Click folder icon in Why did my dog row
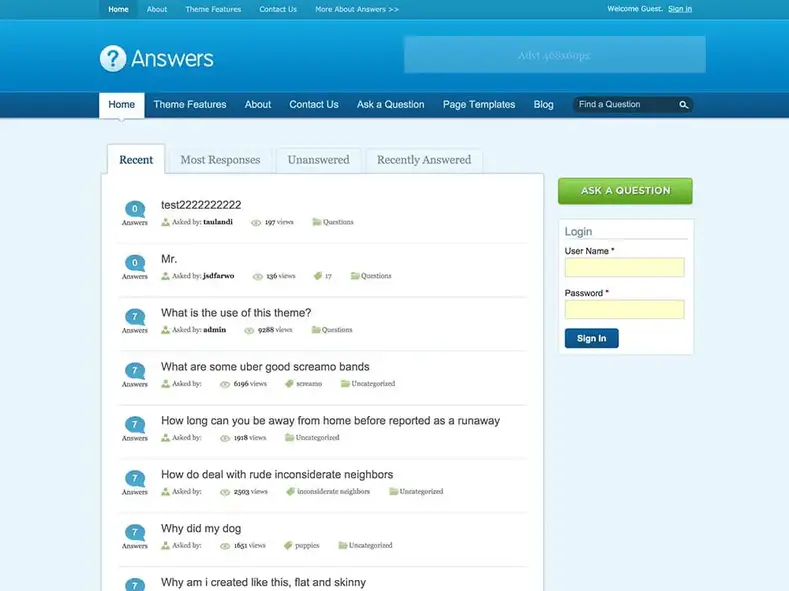Screen dimensions: 789x591 click(343, 545)
